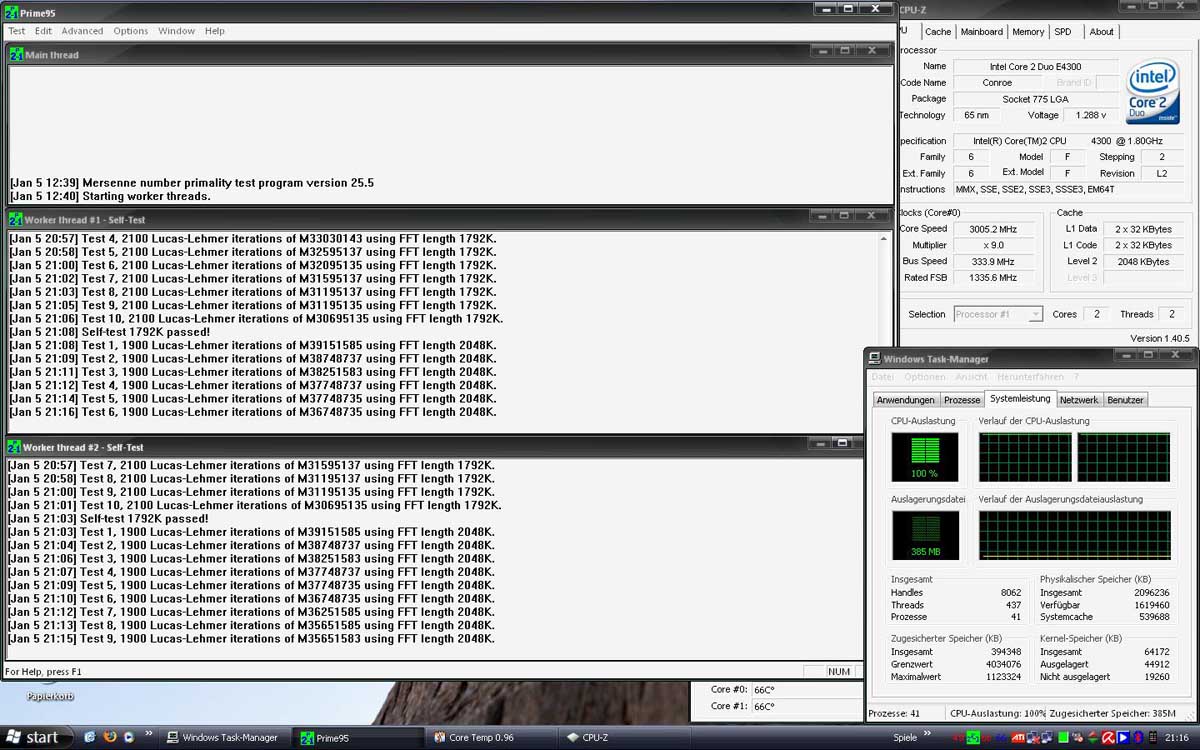The width and height of the screenshot is (1200, 750).
Task: Click the Intel Core 2 Duo logo in CPU-Z
Action: point(1152,93)
